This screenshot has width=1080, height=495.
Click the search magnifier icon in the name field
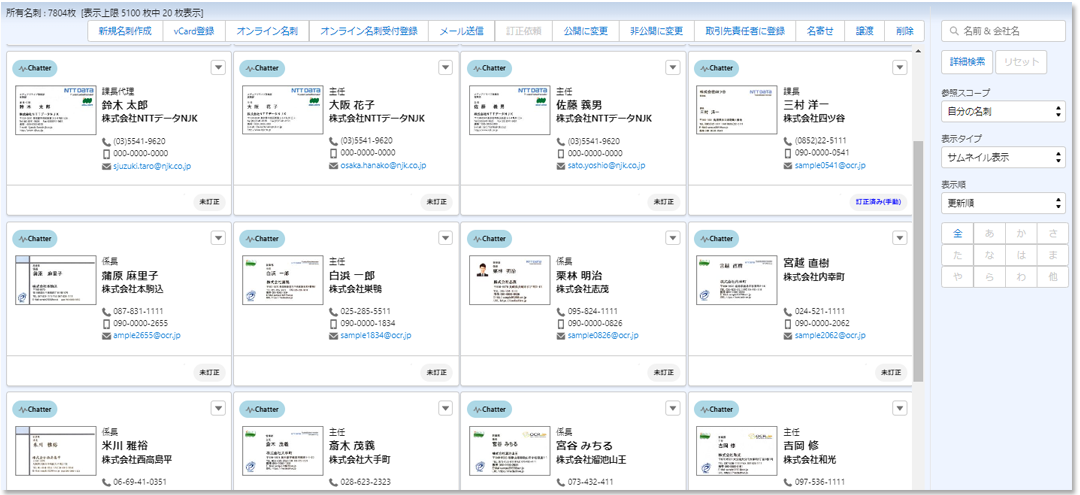click(955, 32)
